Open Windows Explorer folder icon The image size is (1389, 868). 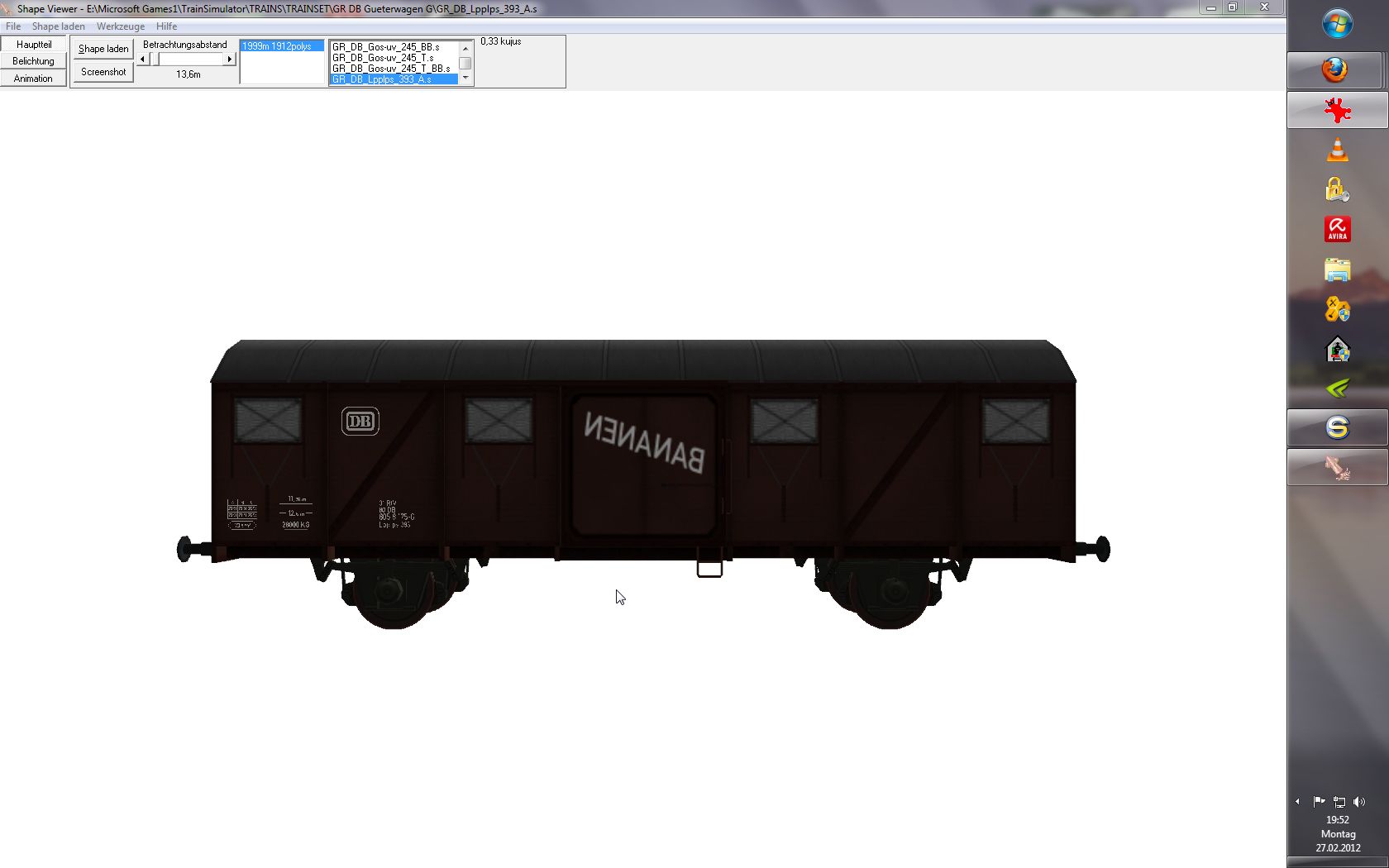tap(1337, 270)
